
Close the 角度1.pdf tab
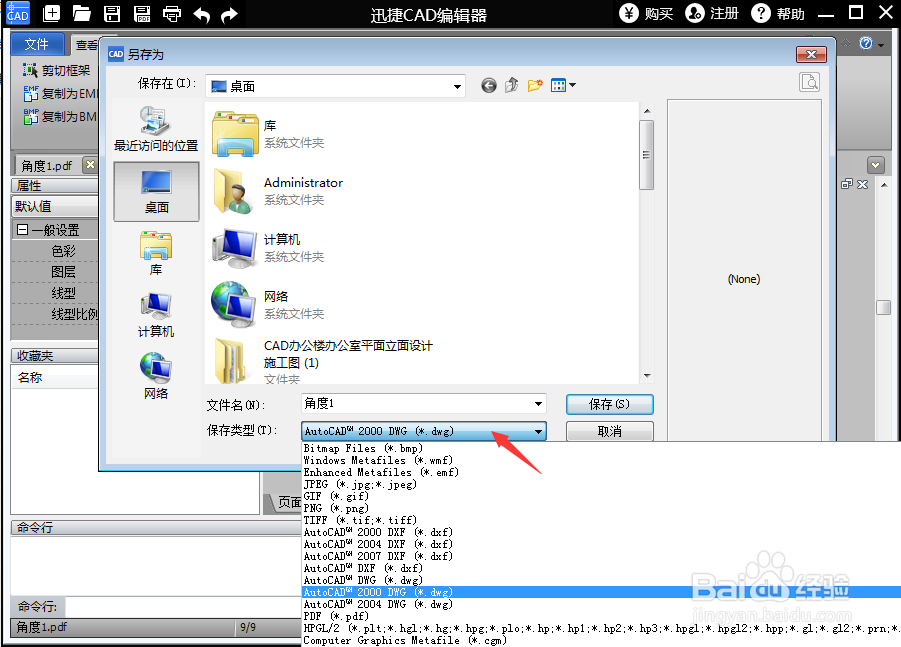[x=90, y=165]
